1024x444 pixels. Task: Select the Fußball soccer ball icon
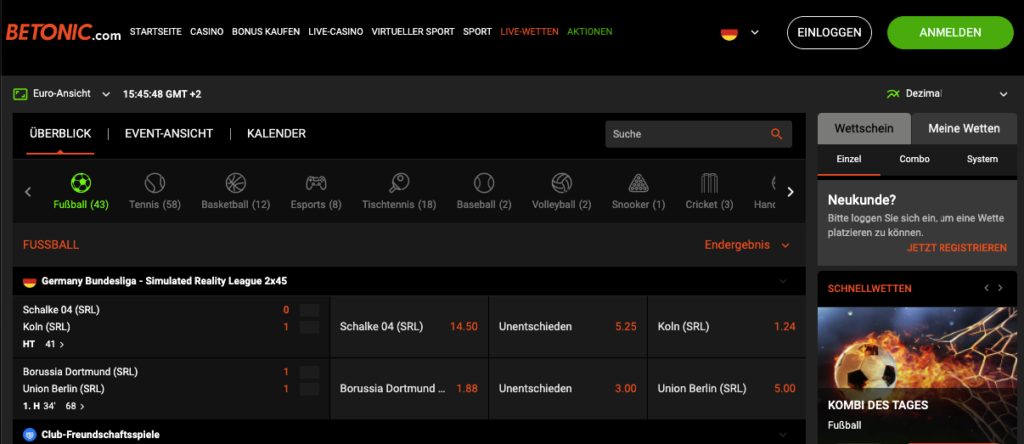(81, 183)
